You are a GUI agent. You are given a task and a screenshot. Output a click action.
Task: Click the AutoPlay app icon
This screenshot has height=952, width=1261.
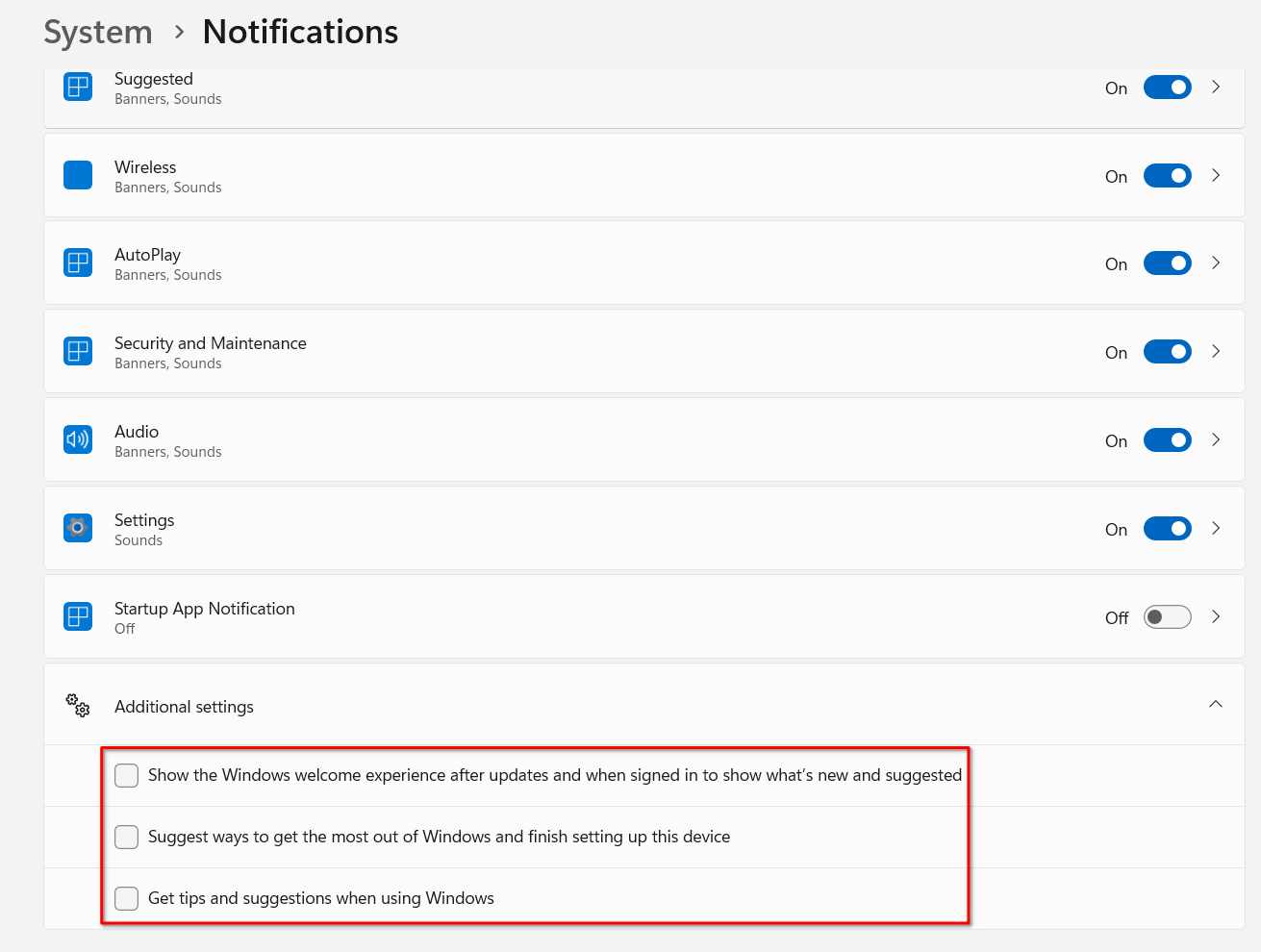coord(78,263)
